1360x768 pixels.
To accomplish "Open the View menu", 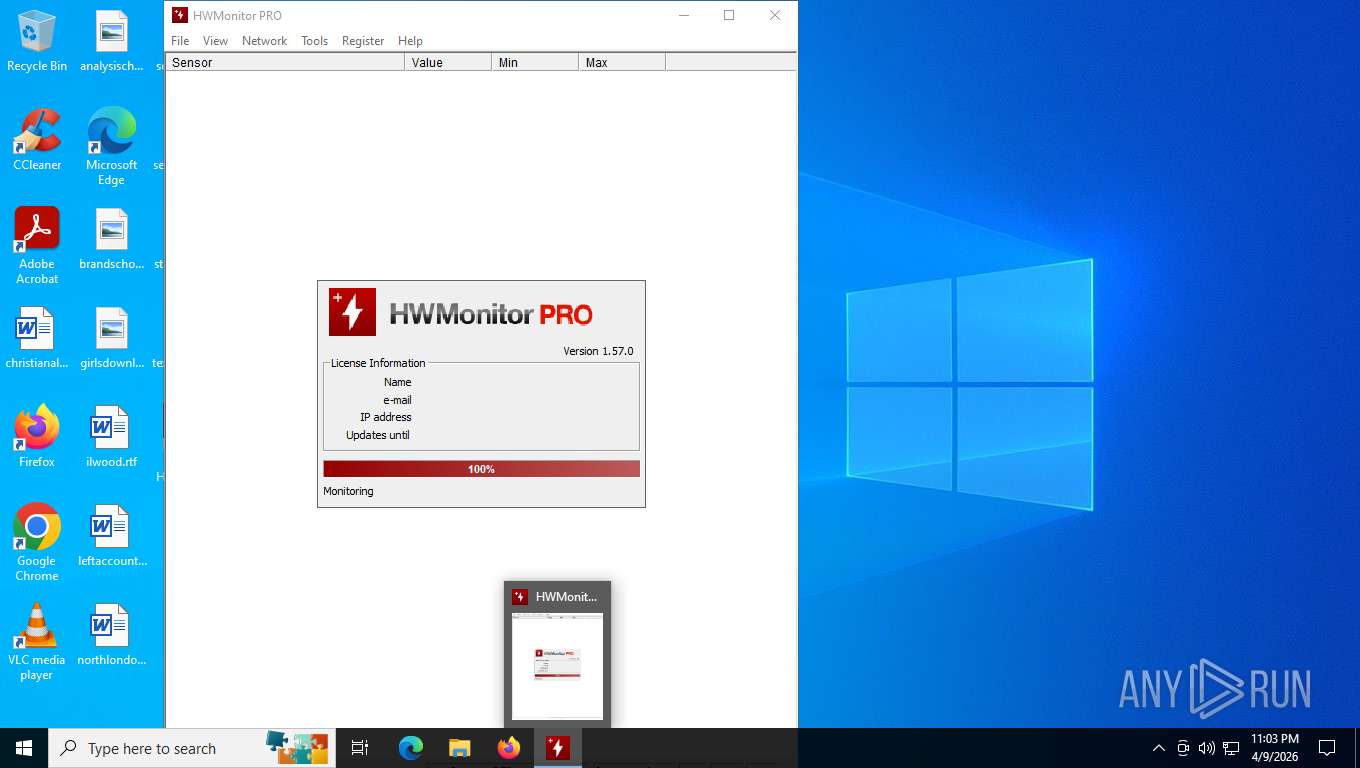I will 215,41.
